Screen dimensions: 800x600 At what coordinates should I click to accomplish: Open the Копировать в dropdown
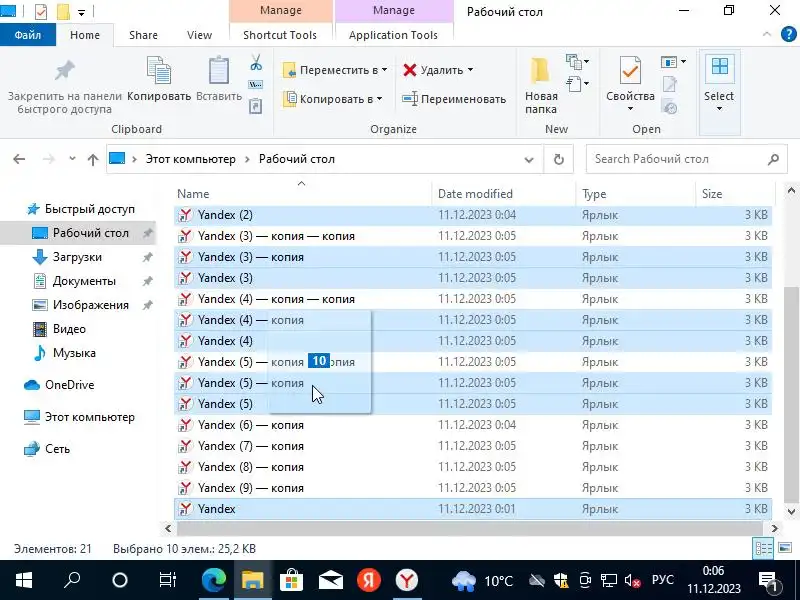(x=333, y=99)
